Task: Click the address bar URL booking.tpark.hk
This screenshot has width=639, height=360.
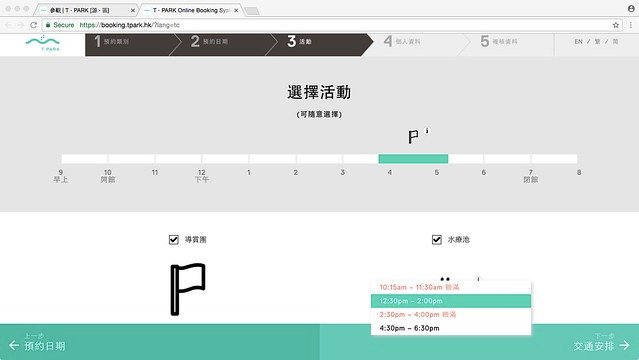Action: pos(129,25)
